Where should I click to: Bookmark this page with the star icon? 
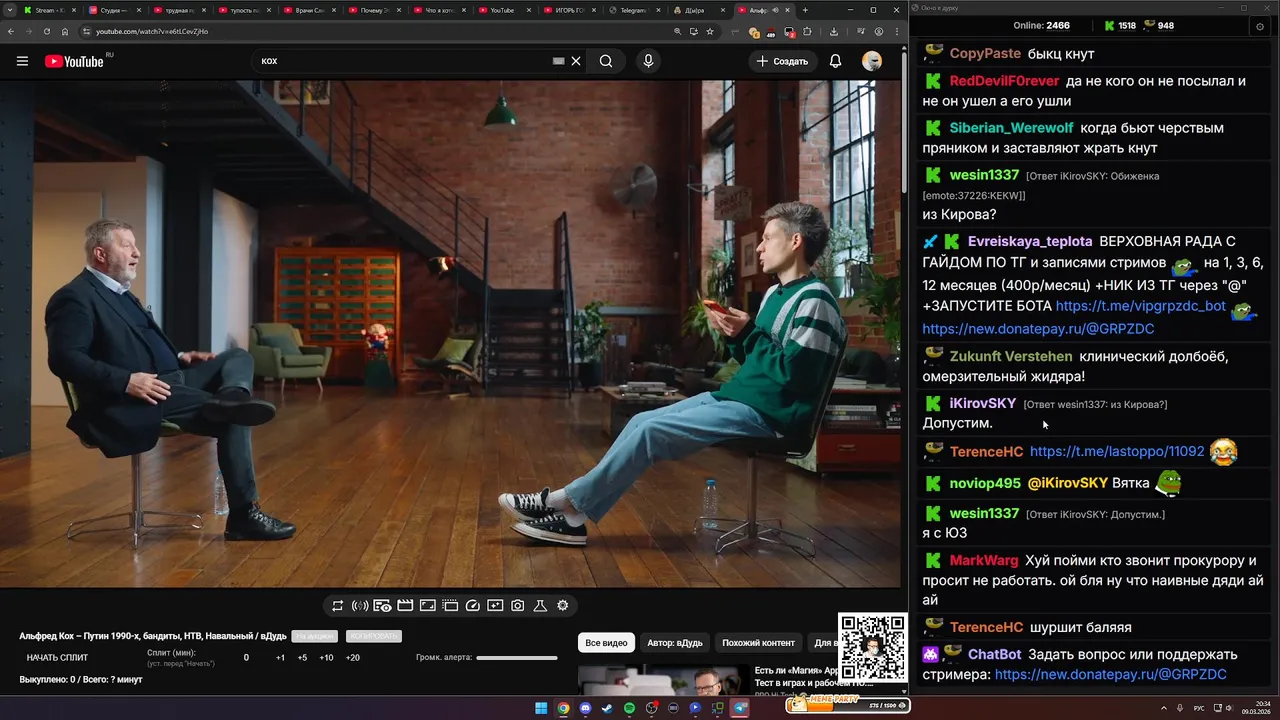pyautogui.click(x=710, y=31)
